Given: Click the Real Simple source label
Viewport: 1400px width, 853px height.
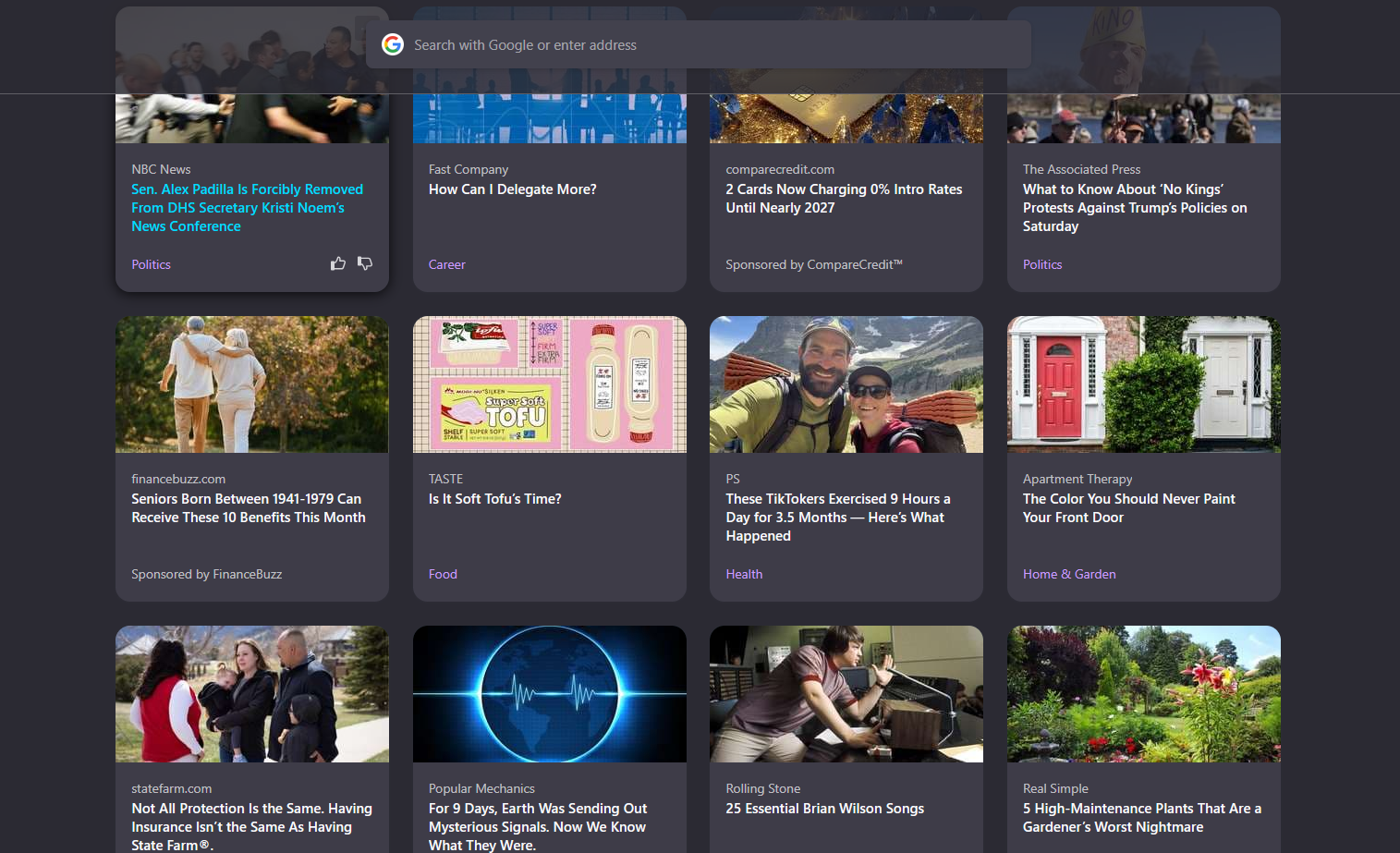Looking at the screenshot, I should tap(1055, 788).
